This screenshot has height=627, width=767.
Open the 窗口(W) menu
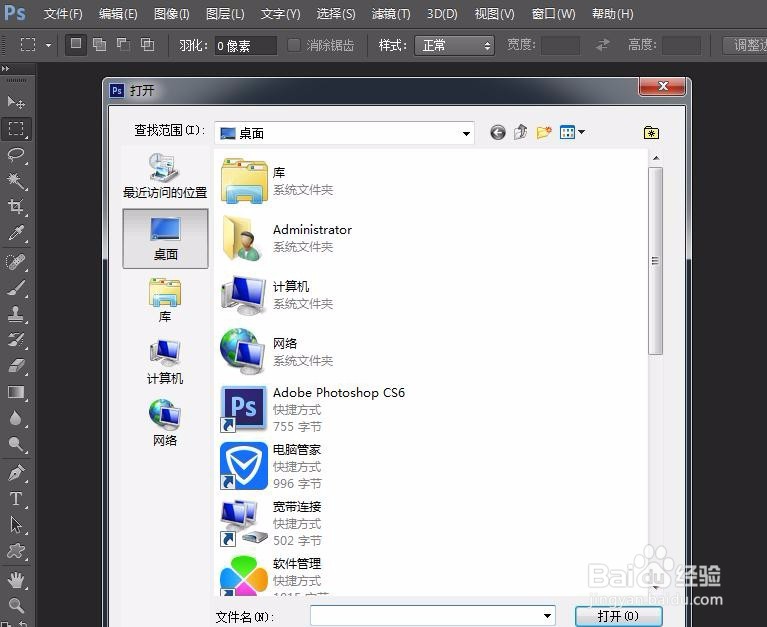tap(553, 14)
